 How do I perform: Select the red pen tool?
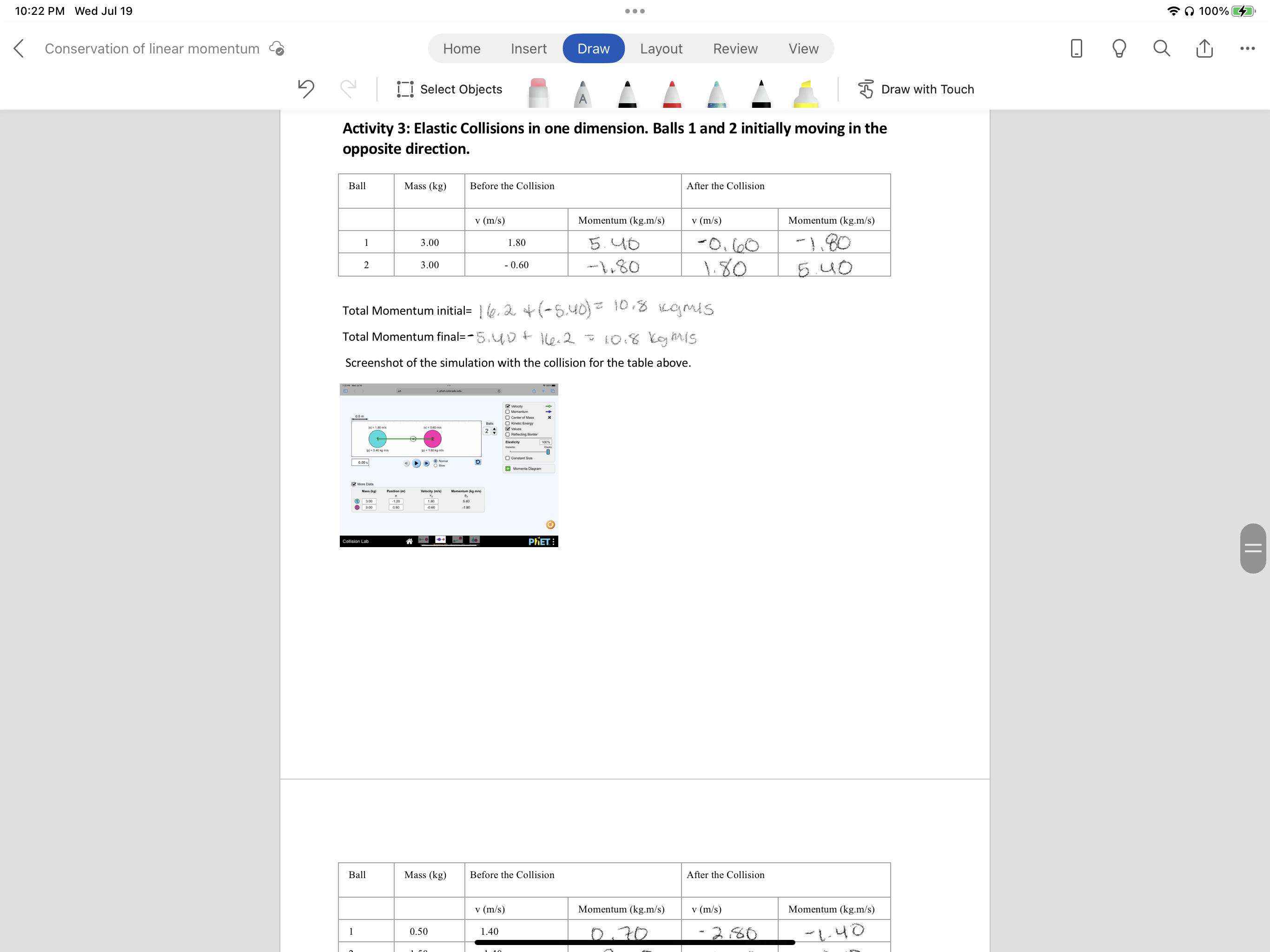pyautogui.click(x=672, y=93)
